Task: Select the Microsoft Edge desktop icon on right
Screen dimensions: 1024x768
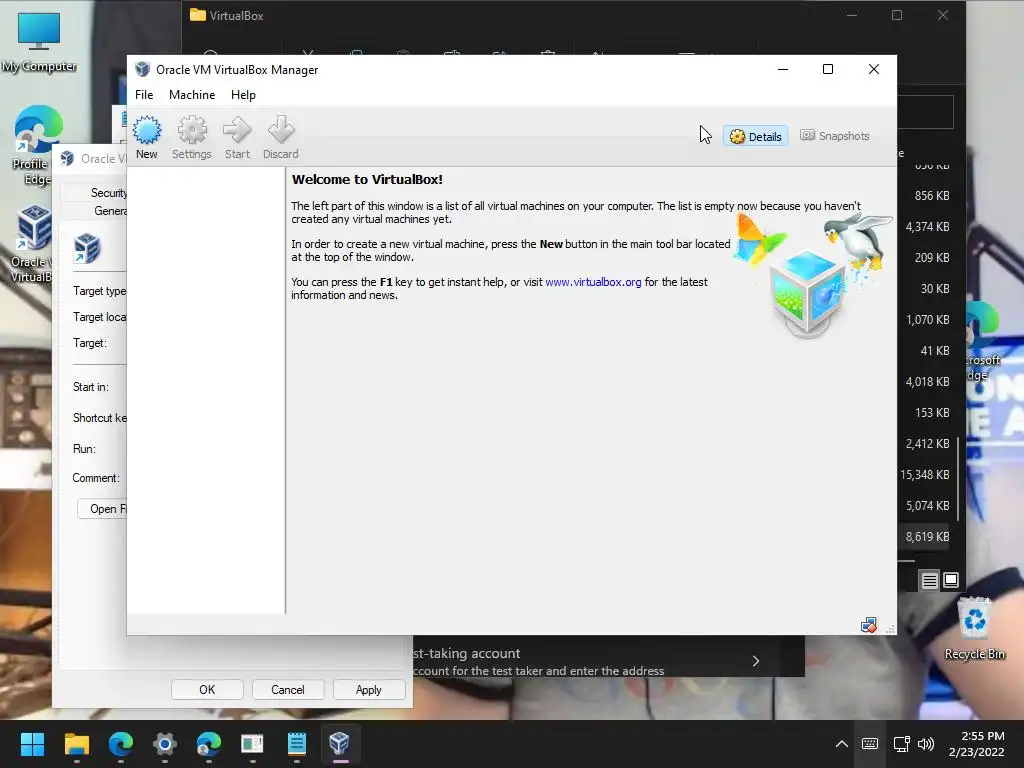Action: [x=983, y=342]
